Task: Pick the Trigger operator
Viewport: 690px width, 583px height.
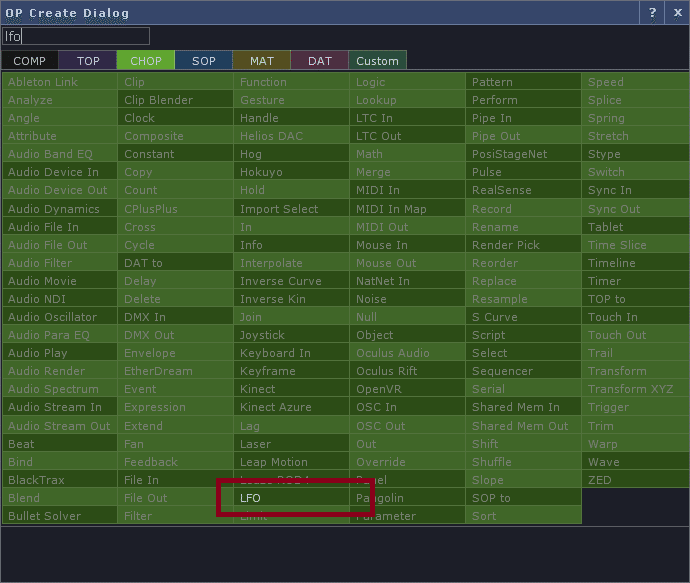Action: [636, 407]
